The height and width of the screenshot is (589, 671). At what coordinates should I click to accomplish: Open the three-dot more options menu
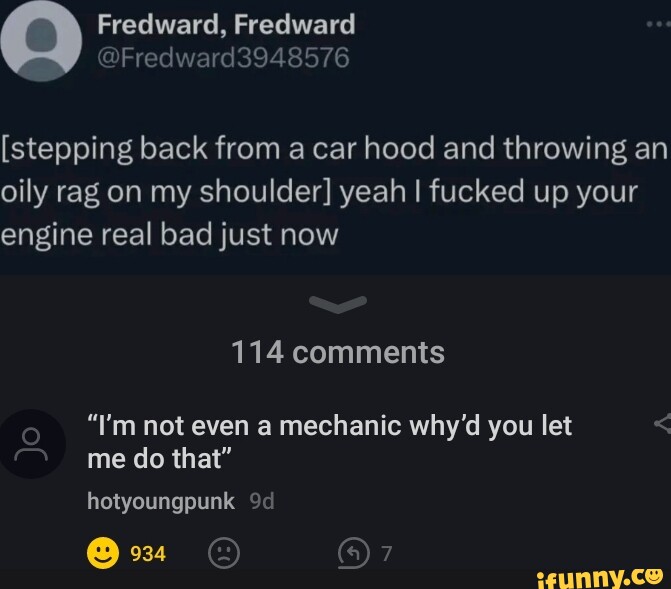click(x=659, y=24)
